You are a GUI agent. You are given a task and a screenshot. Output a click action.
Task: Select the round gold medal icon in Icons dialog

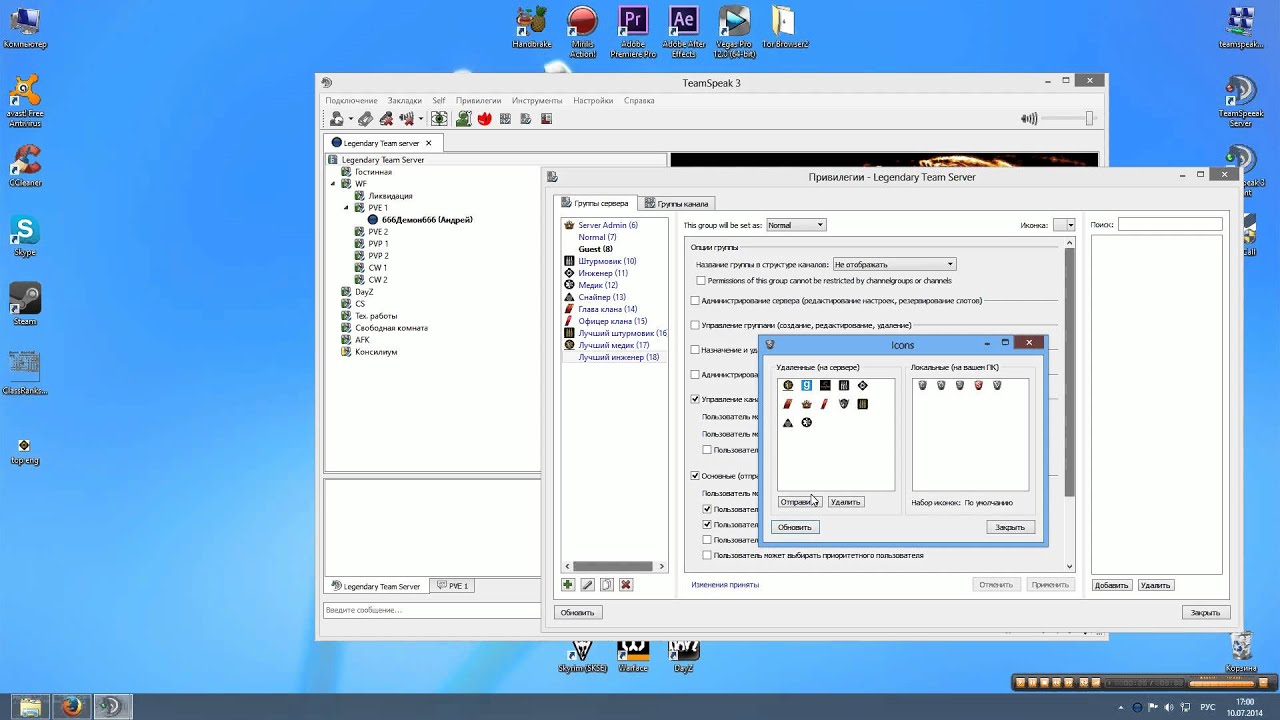(x=788, y=386)
